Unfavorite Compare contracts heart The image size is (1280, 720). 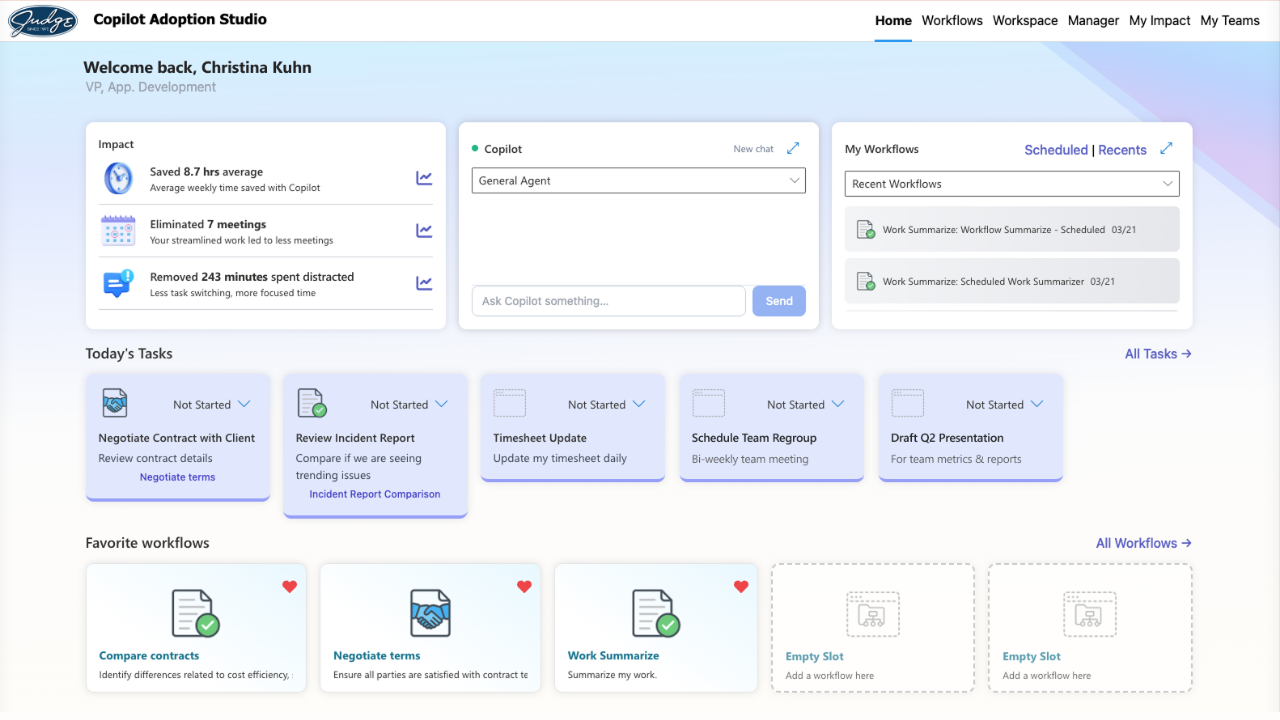[289, 587]
